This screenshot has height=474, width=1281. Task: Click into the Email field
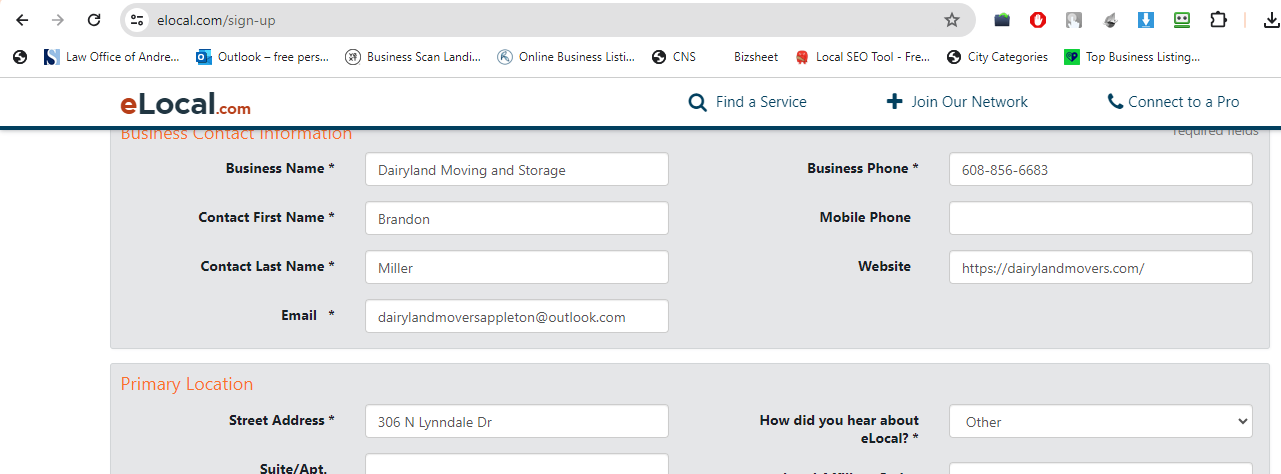[x=517, y=316]
